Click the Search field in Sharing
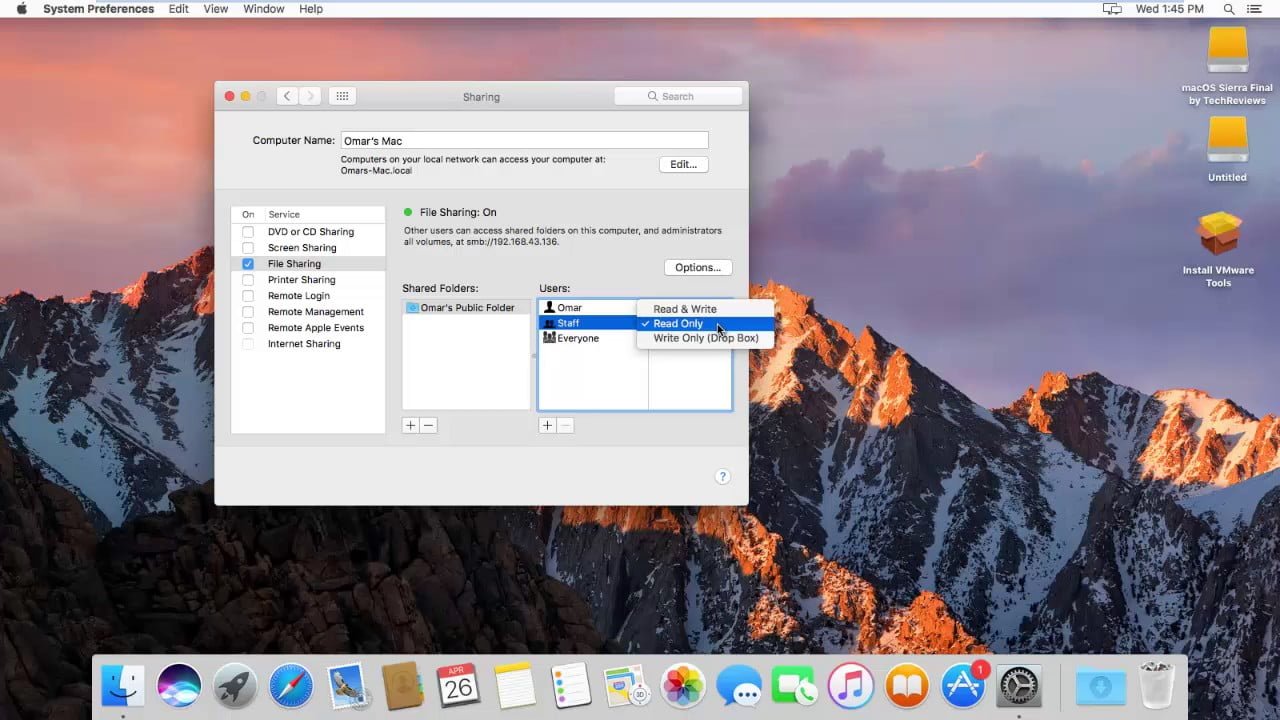The width and height of the screenshot is (1280, 720). (679, 96)
